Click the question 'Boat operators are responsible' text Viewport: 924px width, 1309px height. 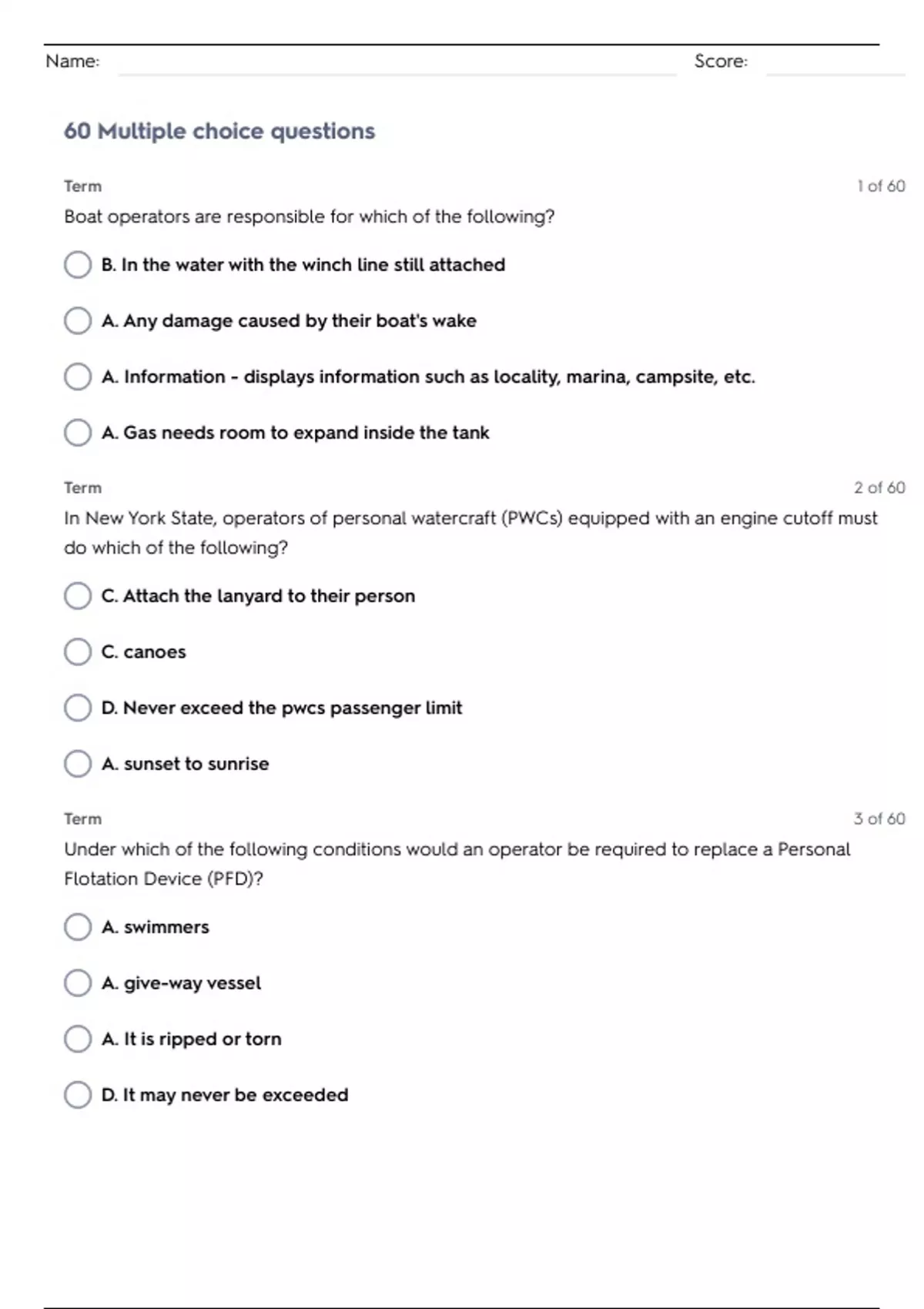(310, 217)
